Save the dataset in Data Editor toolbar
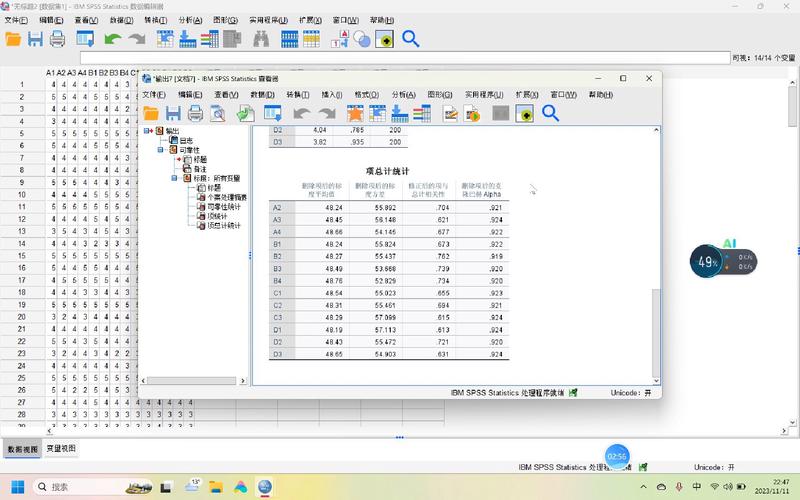800x500 pixels. point(35,39)
